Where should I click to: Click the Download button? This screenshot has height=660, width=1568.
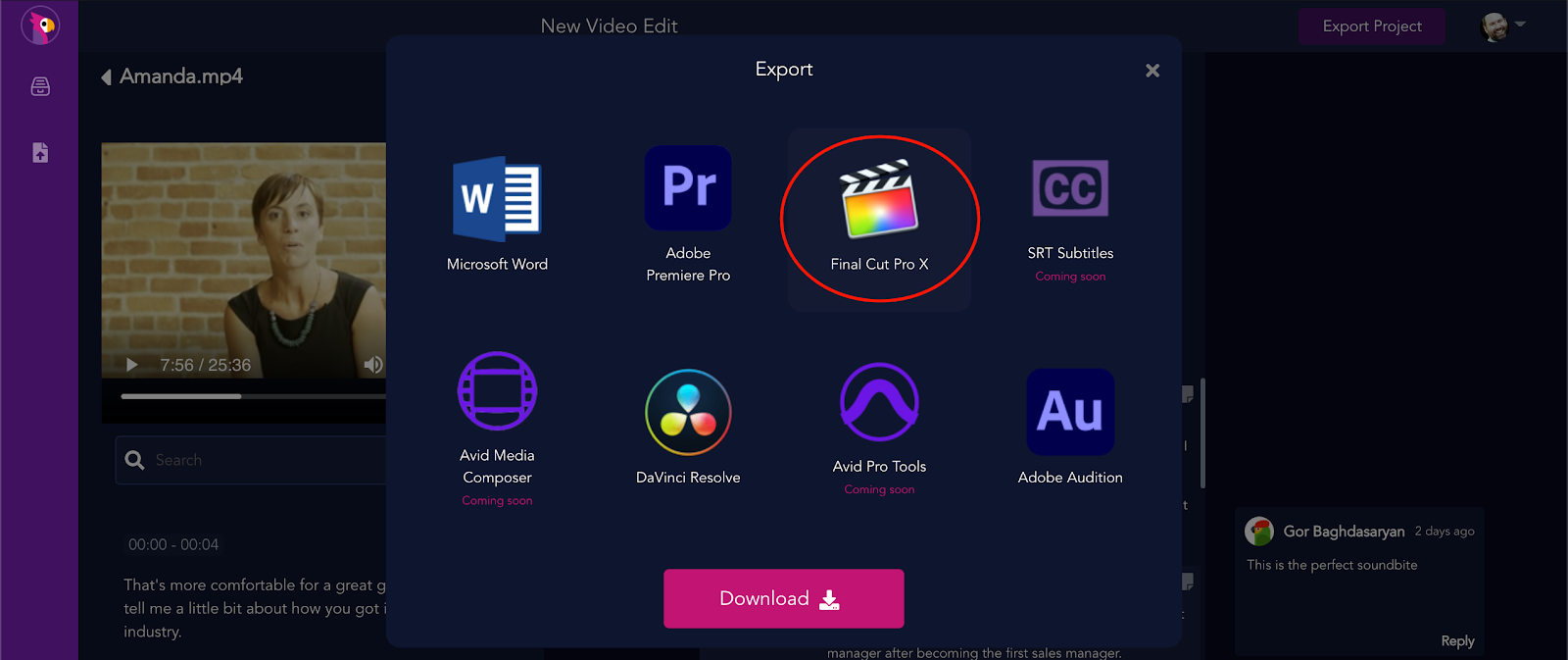click(x=783, y=598)
